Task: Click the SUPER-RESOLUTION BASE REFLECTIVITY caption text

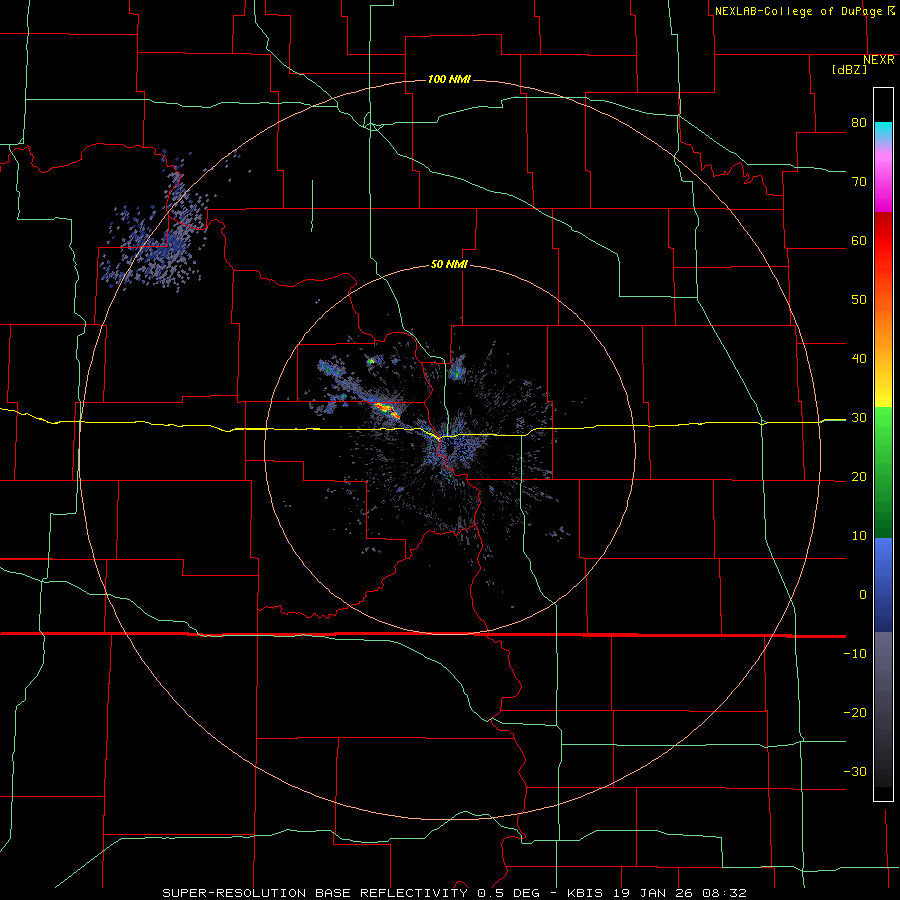Action: coord(315,893)
